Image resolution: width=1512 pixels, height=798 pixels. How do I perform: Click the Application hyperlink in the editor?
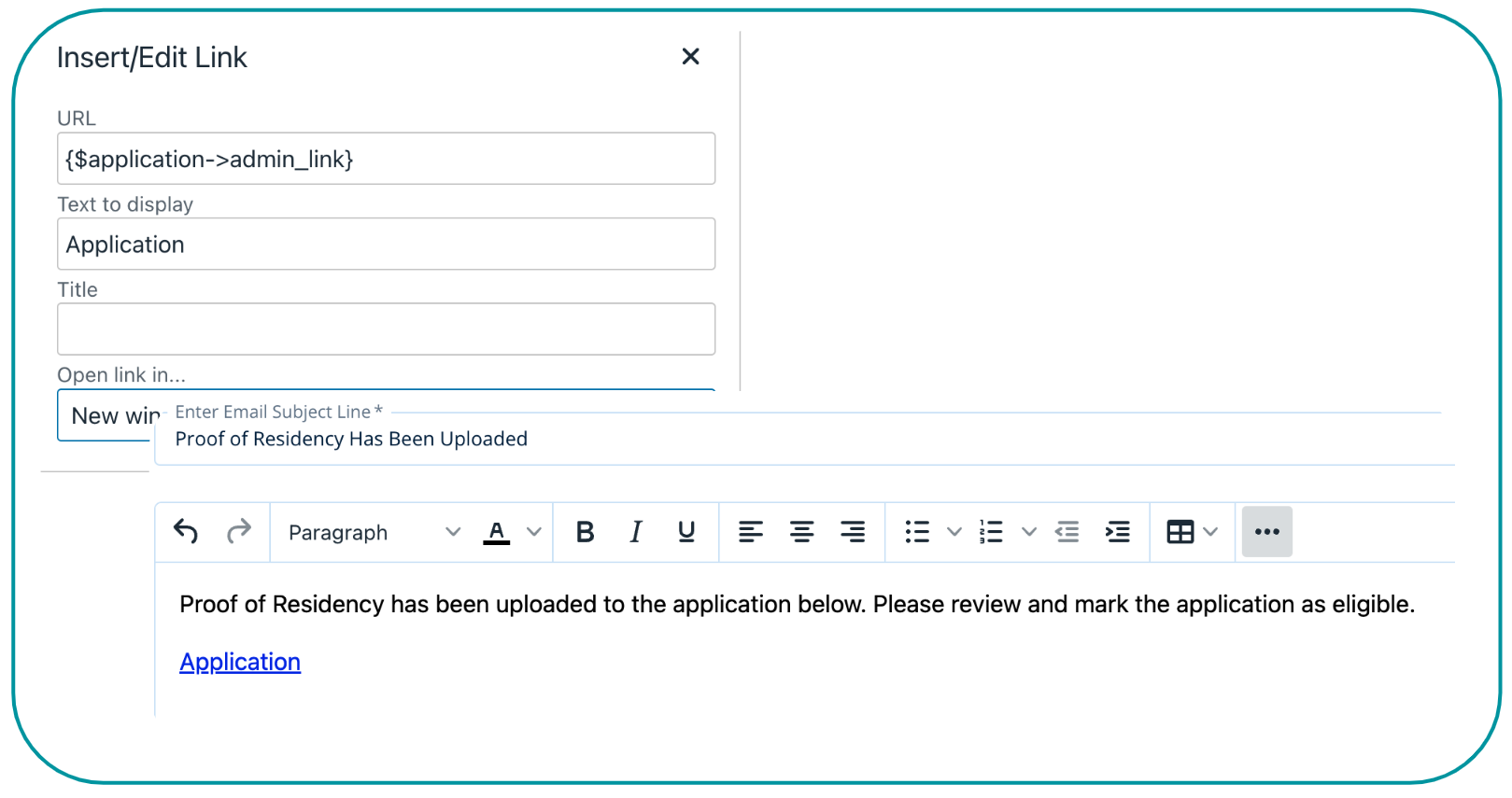(240, 662)
